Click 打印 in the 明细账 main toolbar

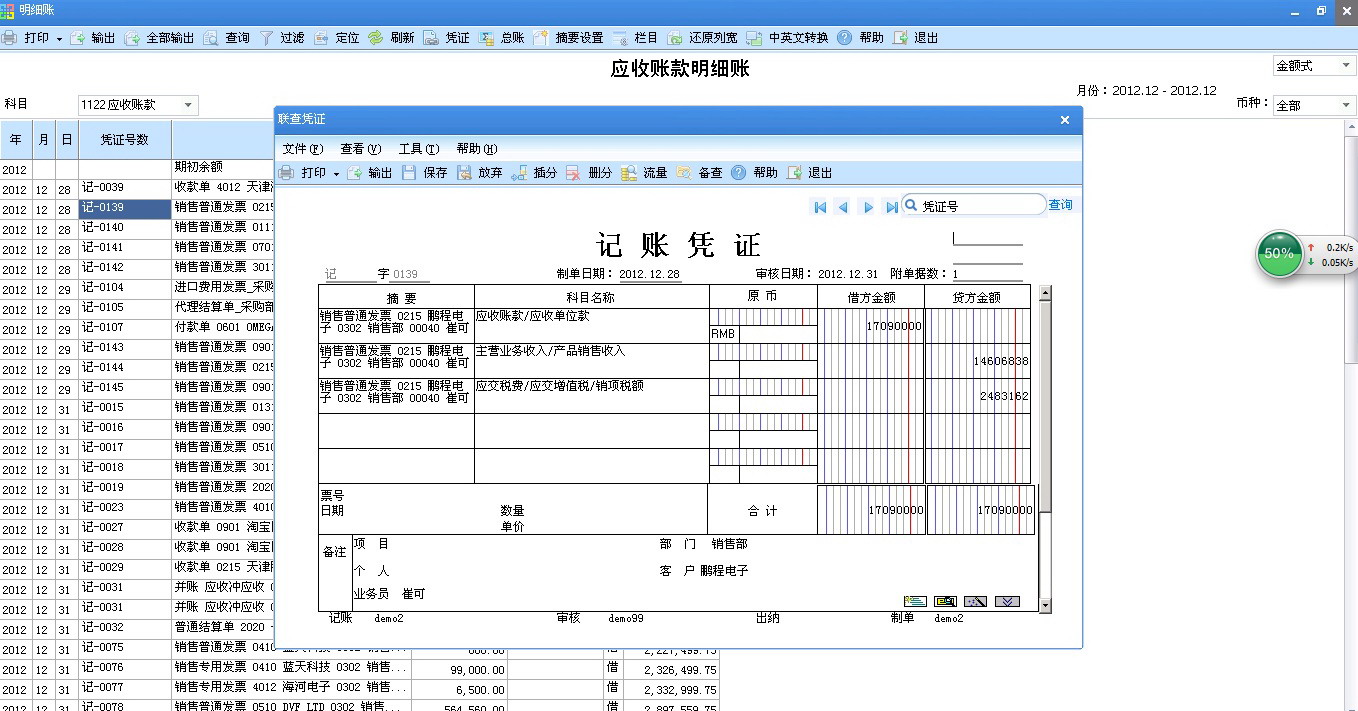point(27,38)
